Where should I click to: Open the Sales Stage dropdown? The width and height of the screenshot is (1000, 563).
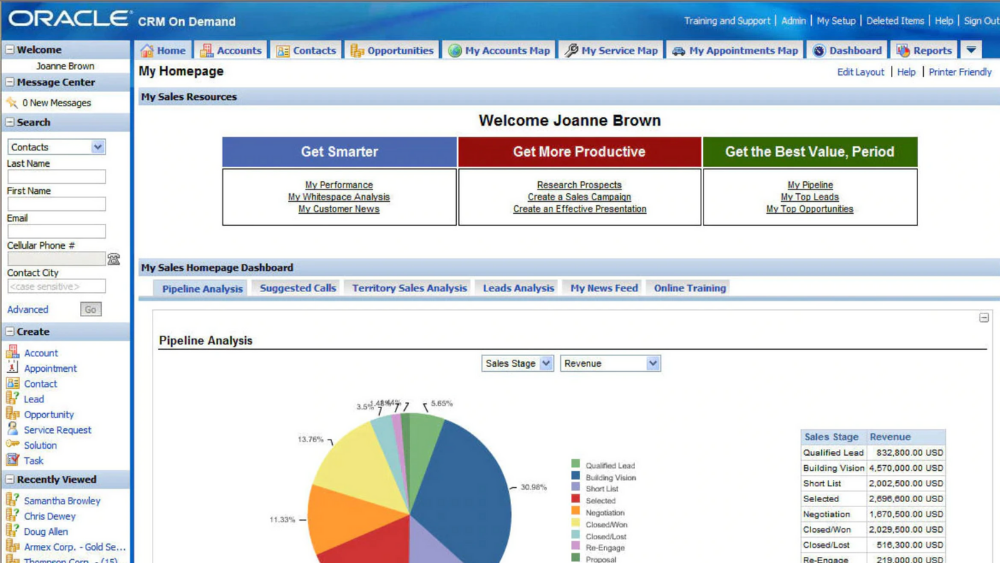coord(546,363)
